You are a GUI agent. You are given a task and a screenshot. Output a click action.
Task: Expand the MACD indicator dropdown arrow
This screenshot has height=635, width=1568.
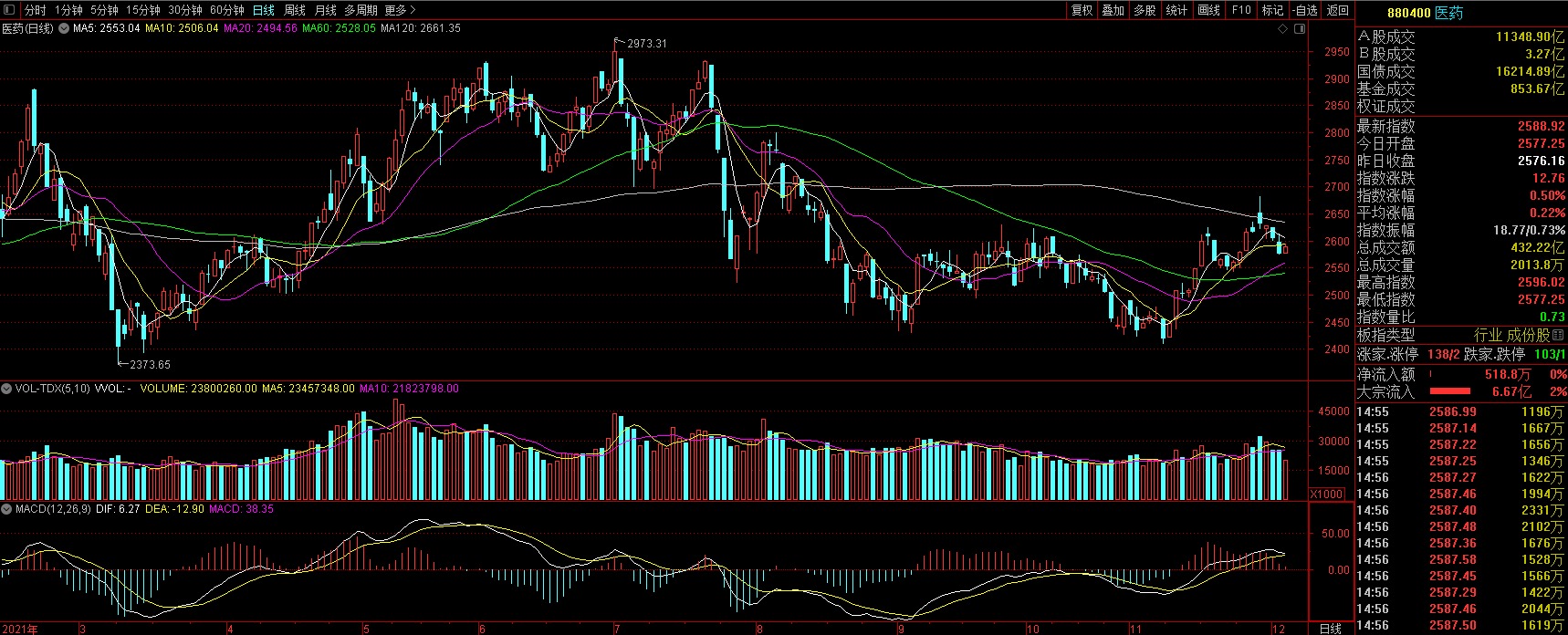click(x=7, y=509)
